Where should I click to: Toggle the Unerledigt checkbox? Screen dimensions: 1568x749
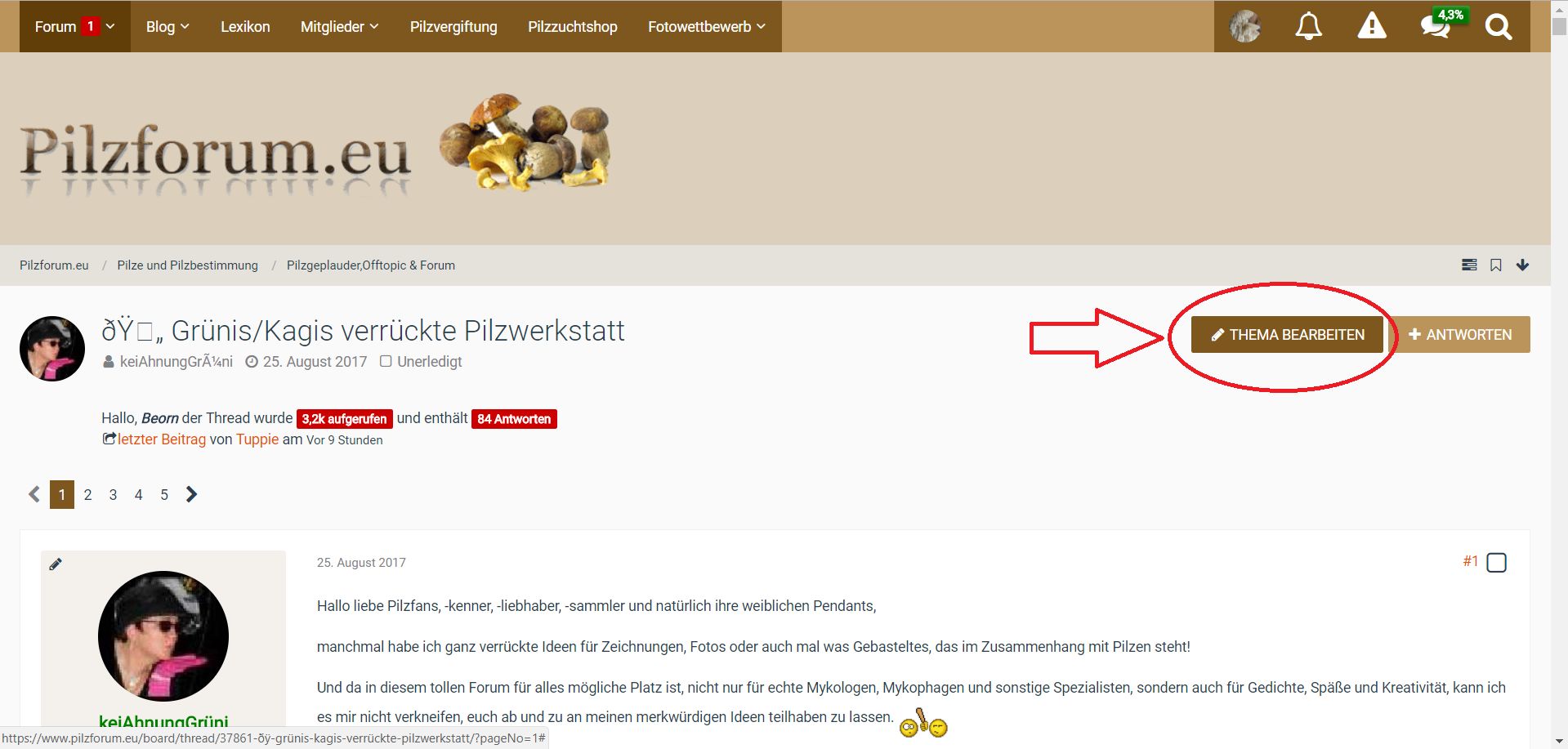pyautogui.click(x=386, y=361)
